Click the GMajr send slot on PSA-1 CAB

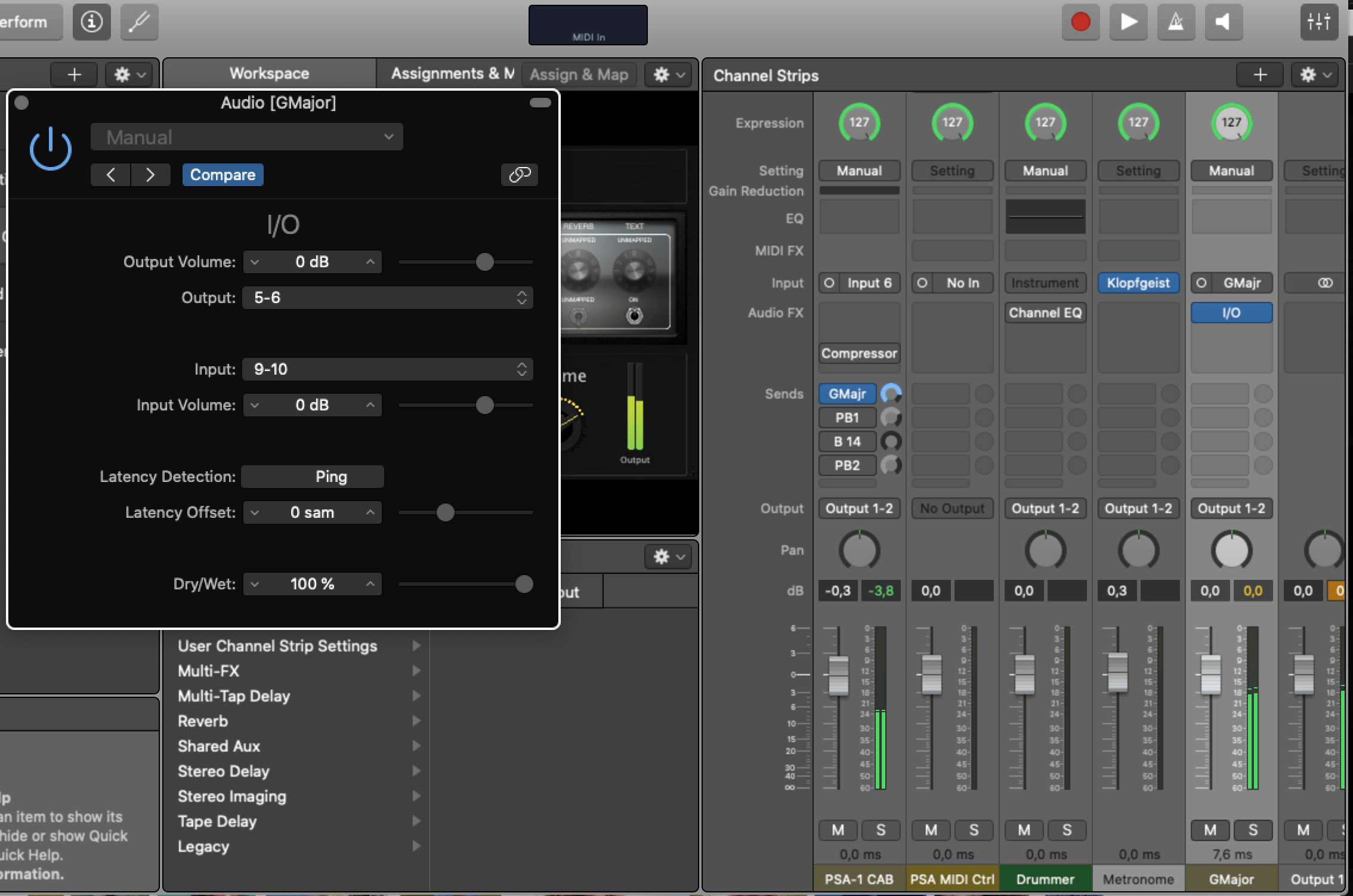pyautogui.click(x=847, y=394)
